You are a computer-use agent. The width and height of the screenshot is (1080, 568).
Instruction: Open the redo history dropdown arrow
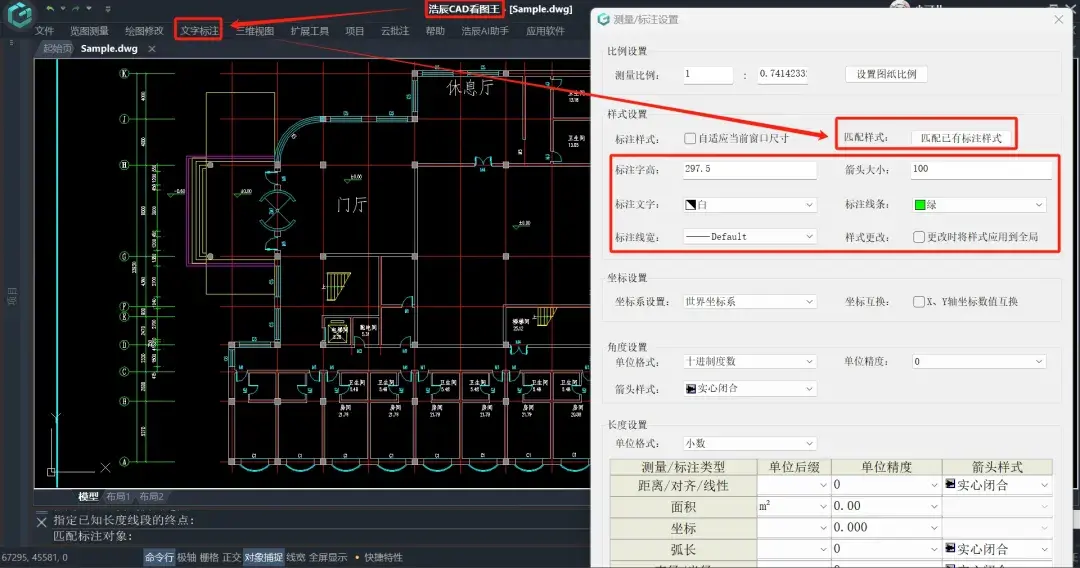pyautogui.click(x=89, y=9)
